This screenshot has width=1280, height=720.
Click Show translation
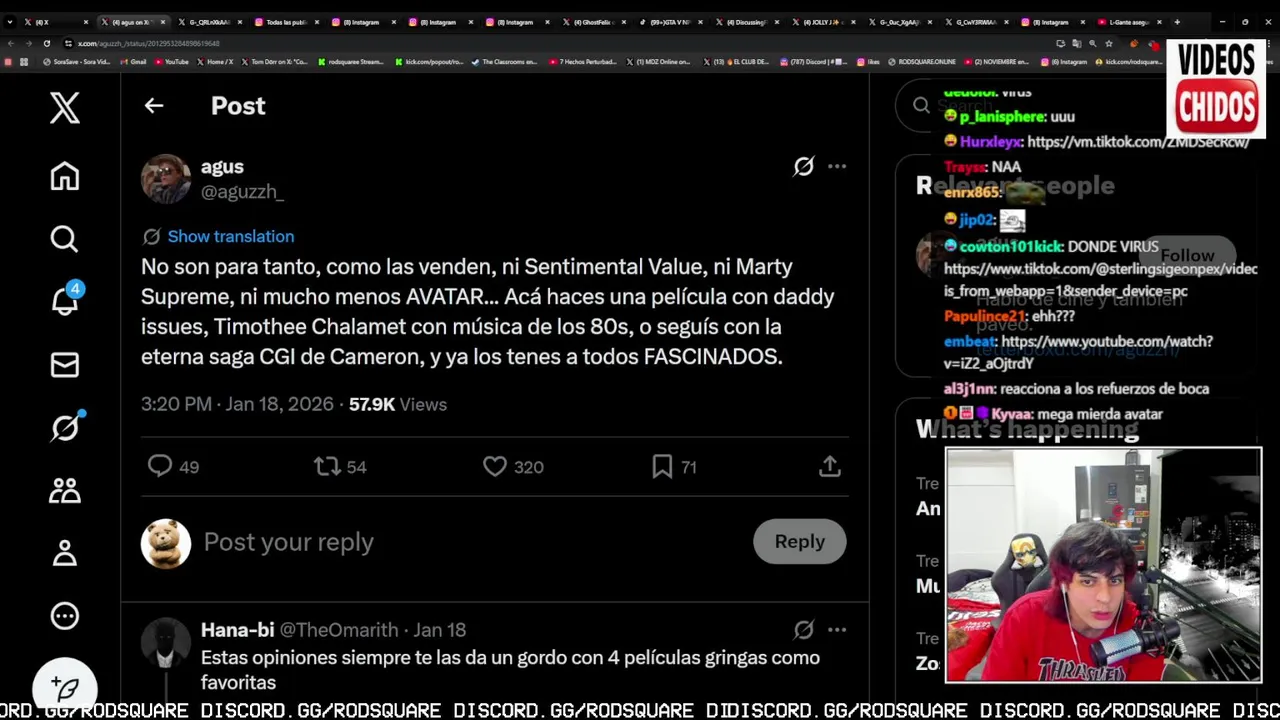coord(230,237)
